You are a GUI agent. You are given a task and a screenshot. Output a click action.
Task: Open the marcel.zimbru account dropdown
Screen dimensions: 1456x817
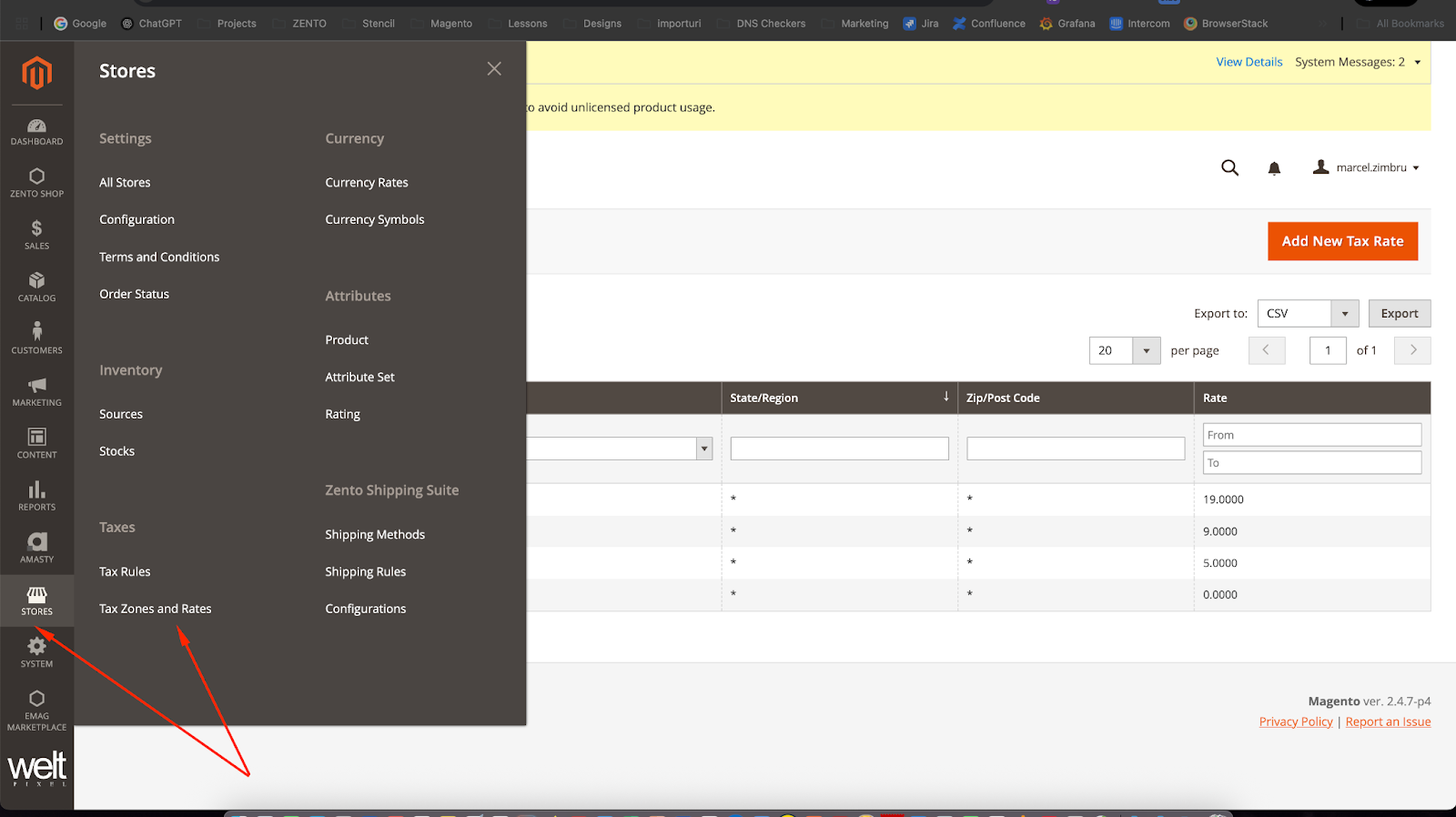pos(1366,167)
